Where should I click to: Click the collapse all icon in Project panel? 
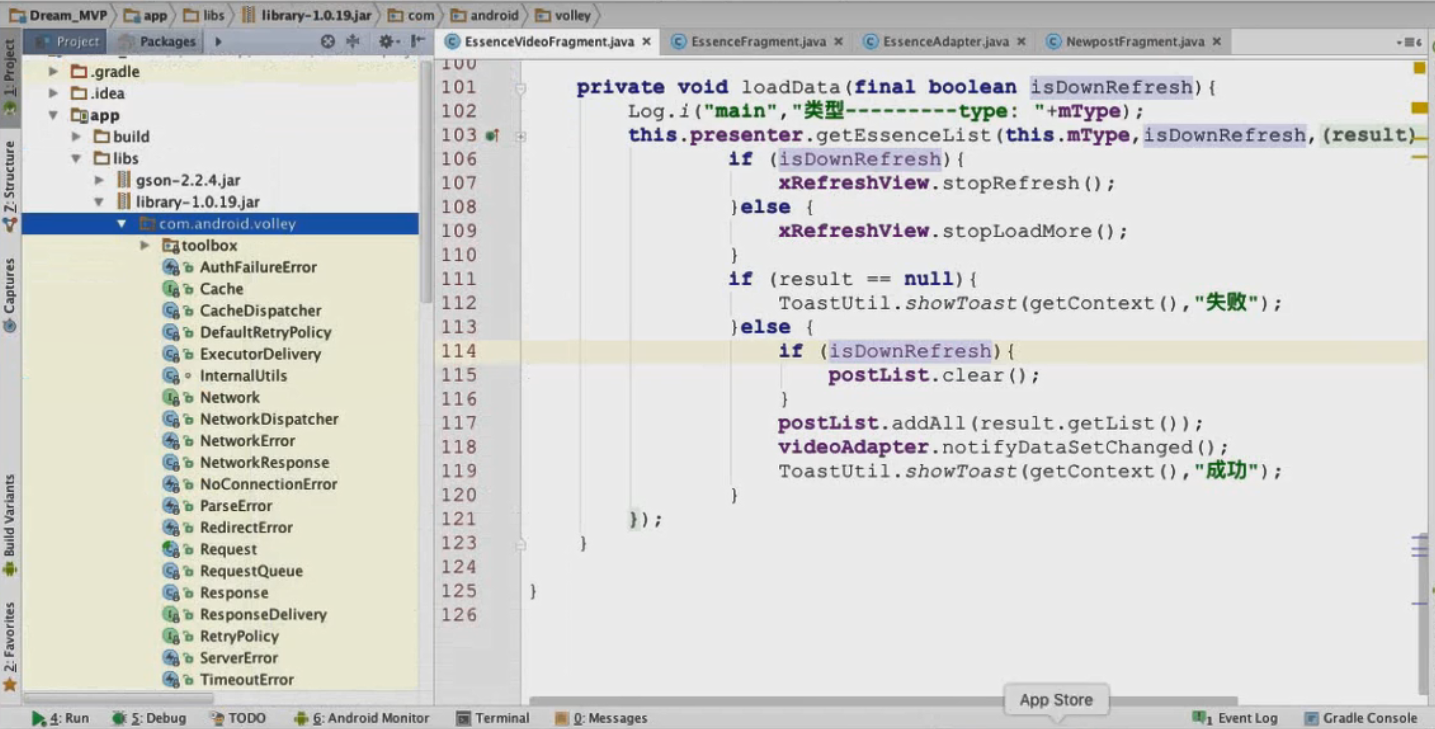(352, 42)
